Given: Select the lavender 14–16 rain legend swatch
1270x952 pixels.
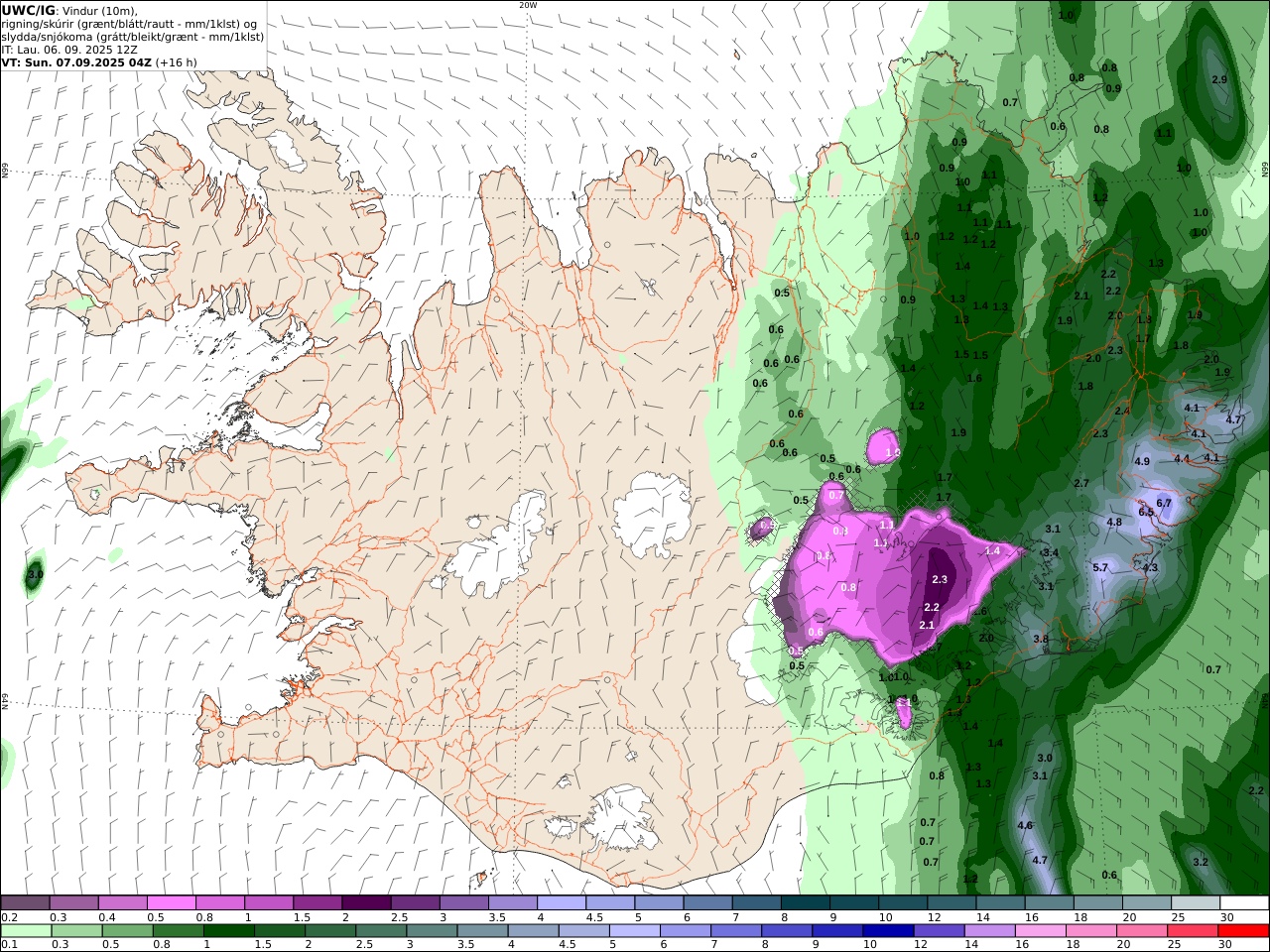Looking at the screenshot, I should click(x=988, y=931).
